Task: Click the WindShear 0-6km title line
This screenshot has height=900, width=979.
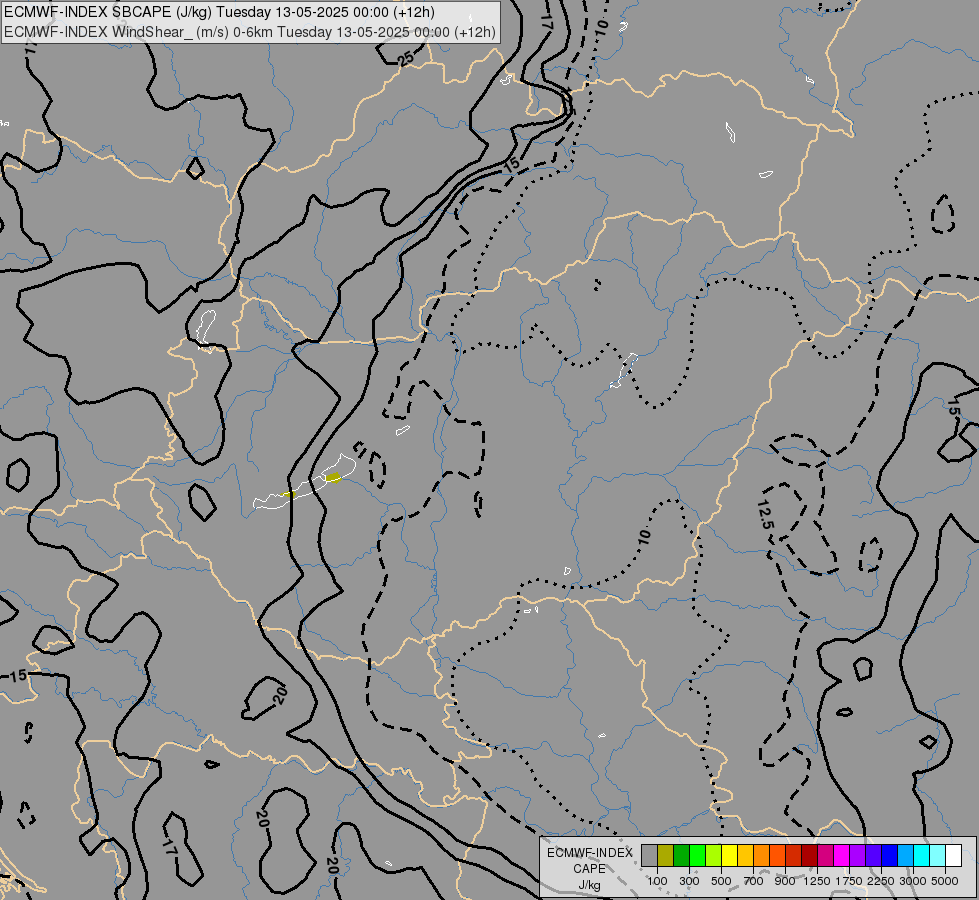Action: point(250,32)
